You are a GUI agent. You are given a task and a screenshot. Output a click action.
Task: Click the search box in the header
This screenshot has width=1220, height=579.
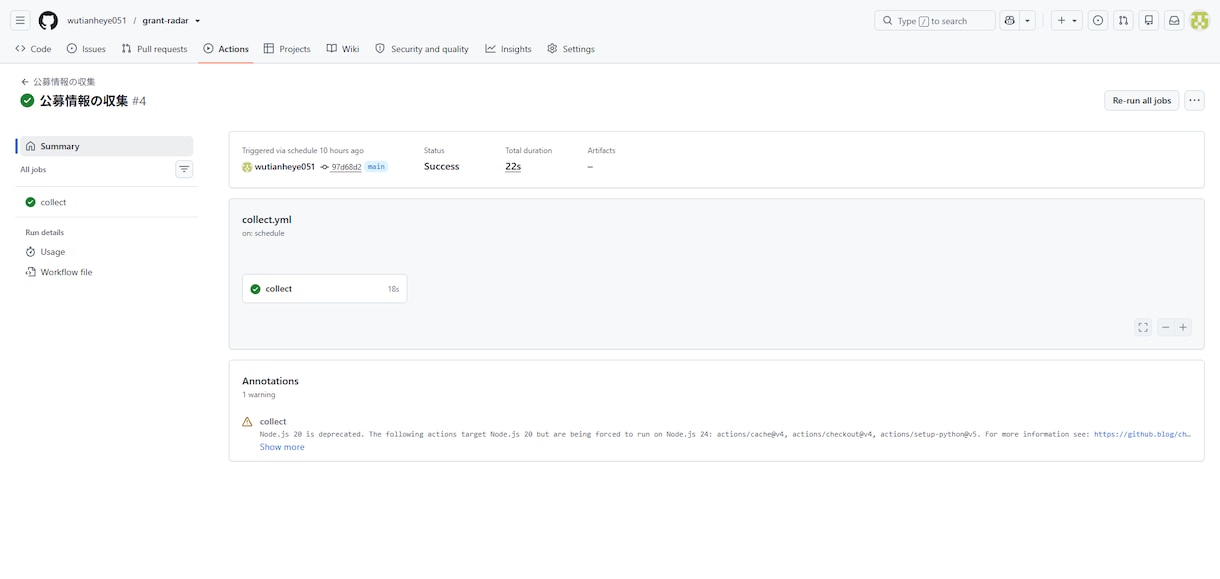(935, 20)
